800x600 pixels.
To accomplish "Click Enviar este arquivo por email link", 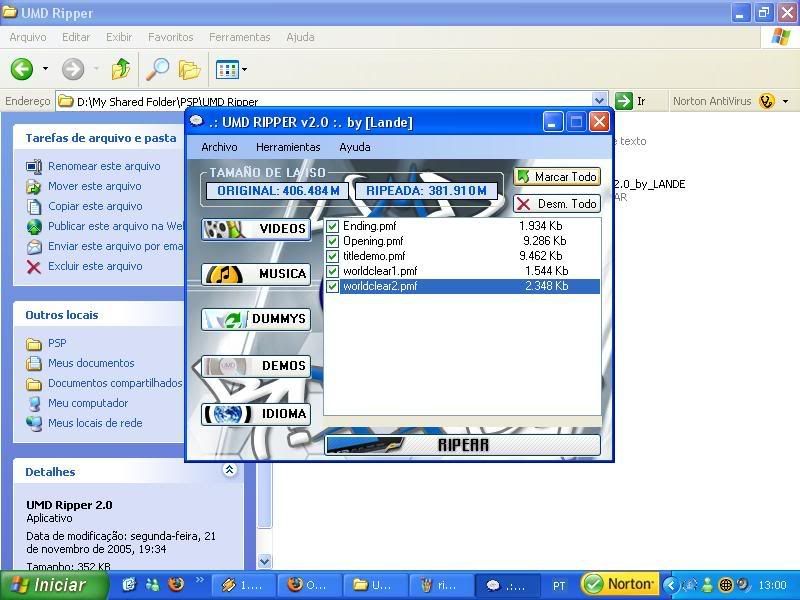I will pos(116,246).
